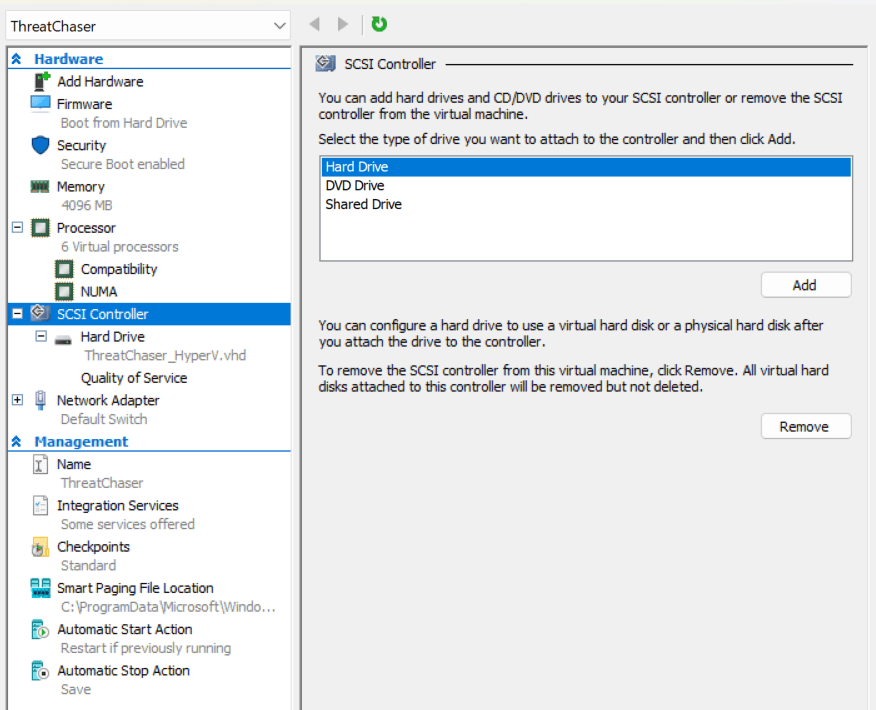Select the Checkpoints icon
This screenshot has width=876, height=710.
(x=40, y=547)
